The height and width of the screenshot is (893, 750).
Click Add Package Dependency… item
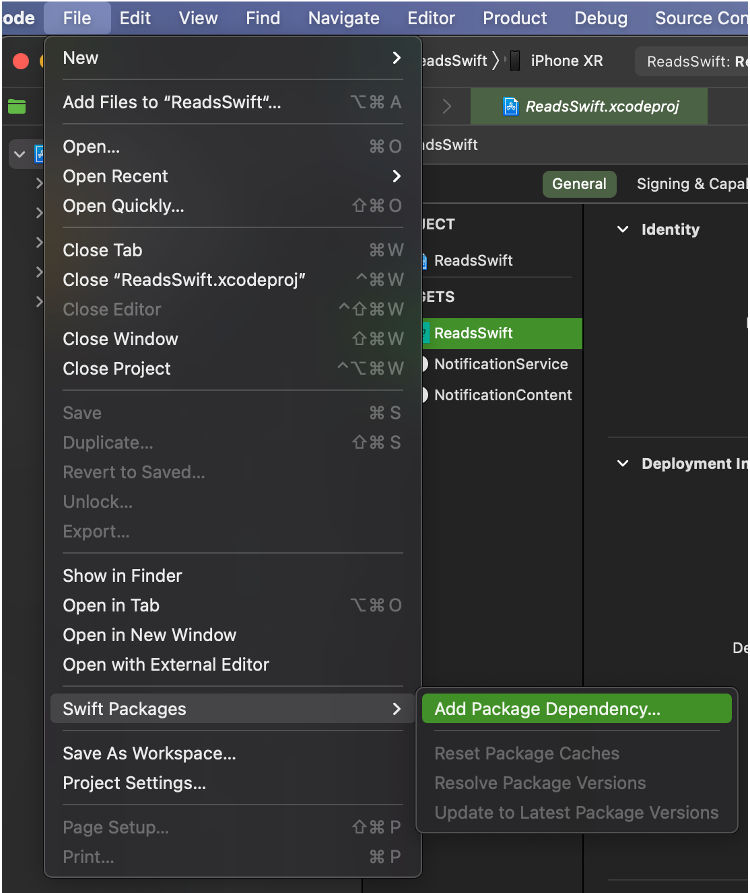click(576, 709)
